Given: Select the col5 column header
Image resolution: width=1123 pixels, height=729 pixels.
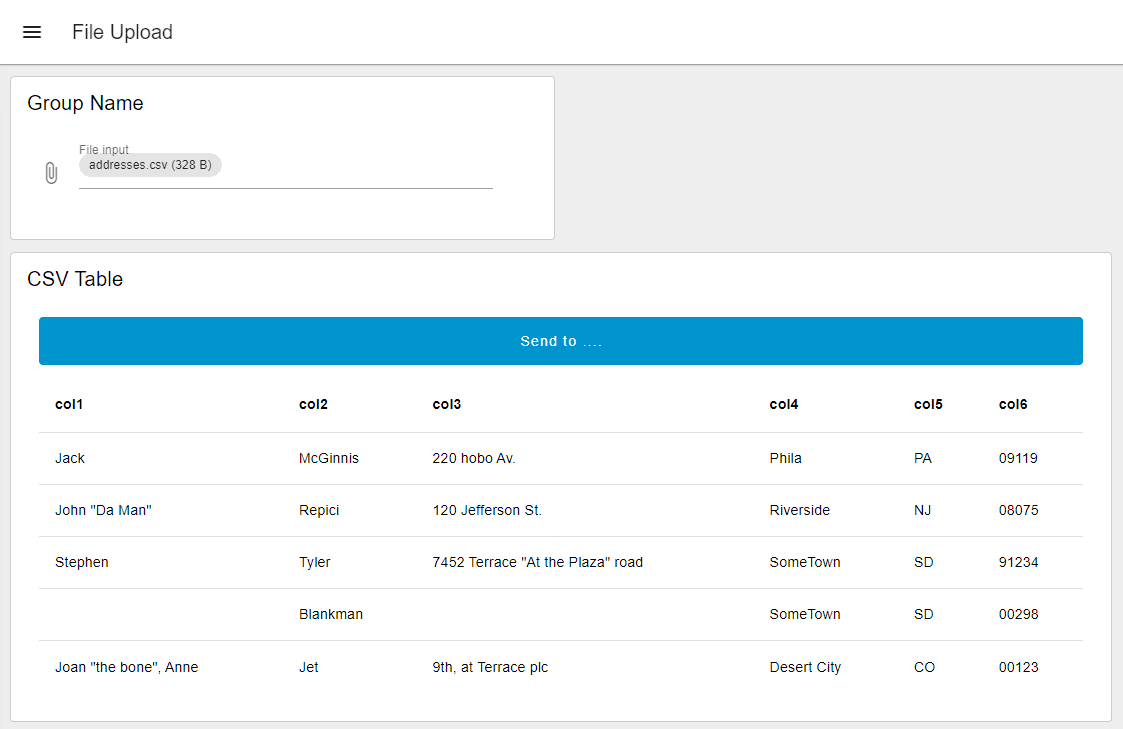Looking at the screenshot, I should [x=927, y=404].
